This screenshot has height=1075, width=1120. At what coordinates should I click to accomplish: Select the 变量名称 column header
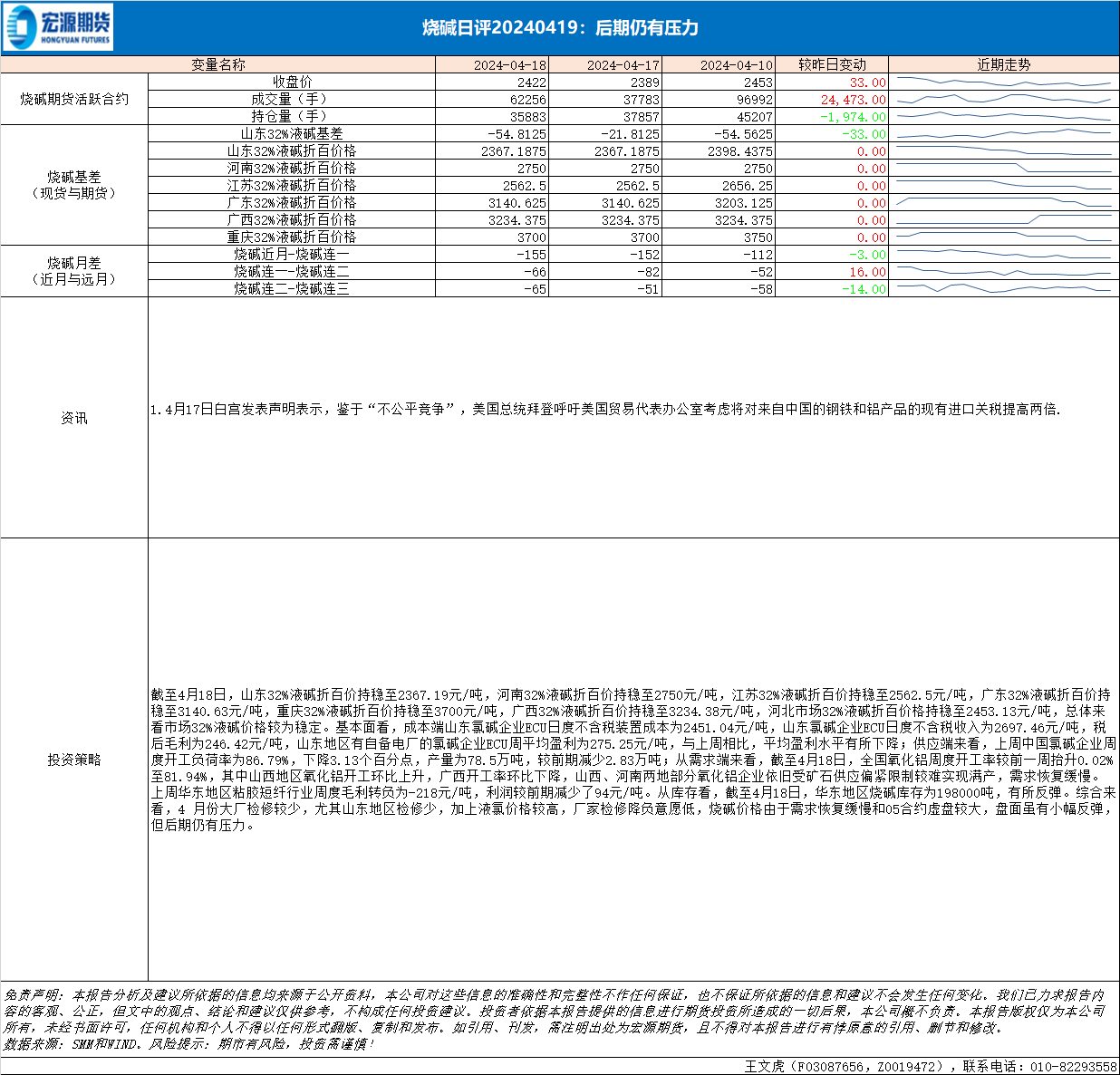click(218, 64)
